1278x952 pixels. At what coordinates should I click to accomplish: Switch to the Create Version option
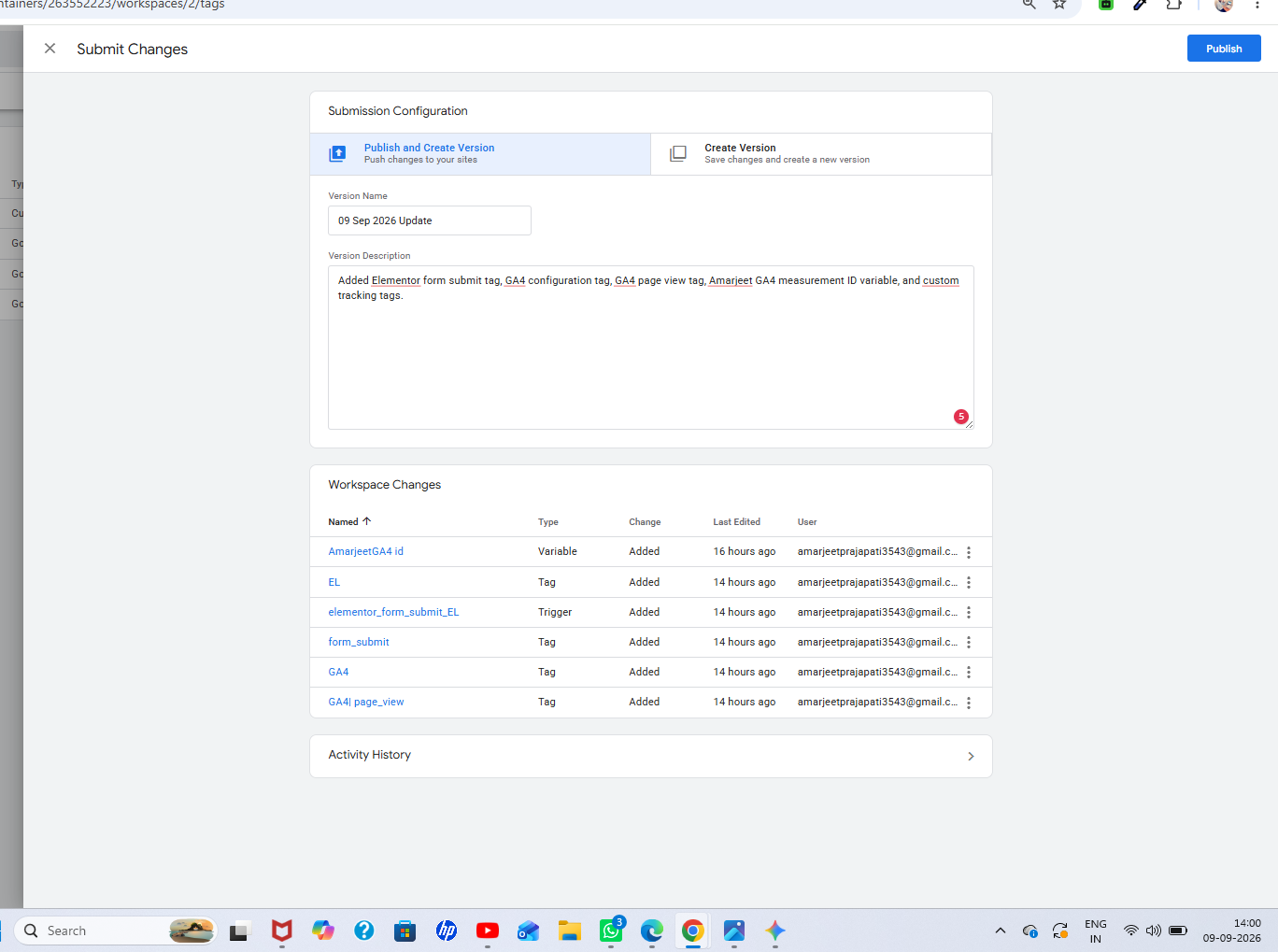(821, 153)
